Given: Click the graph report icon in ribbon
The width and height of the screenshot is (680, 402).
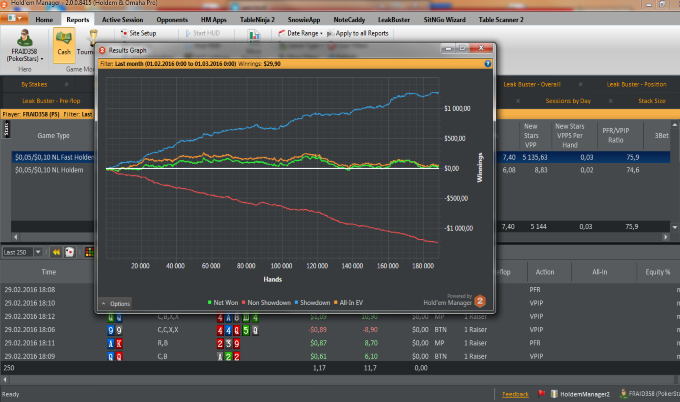Looking at the screenshot, I should (x=254, y=36).
